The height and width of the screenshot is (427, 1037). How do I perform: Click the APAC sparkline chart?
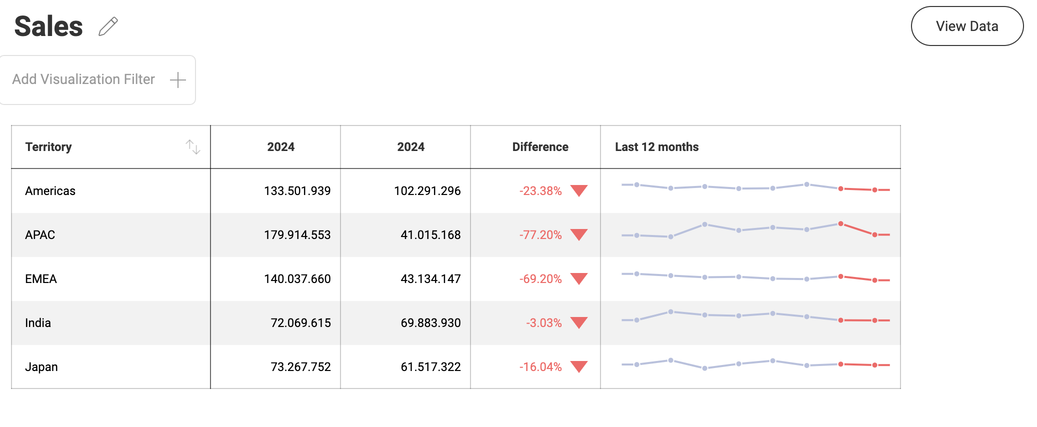pos(756,230)
